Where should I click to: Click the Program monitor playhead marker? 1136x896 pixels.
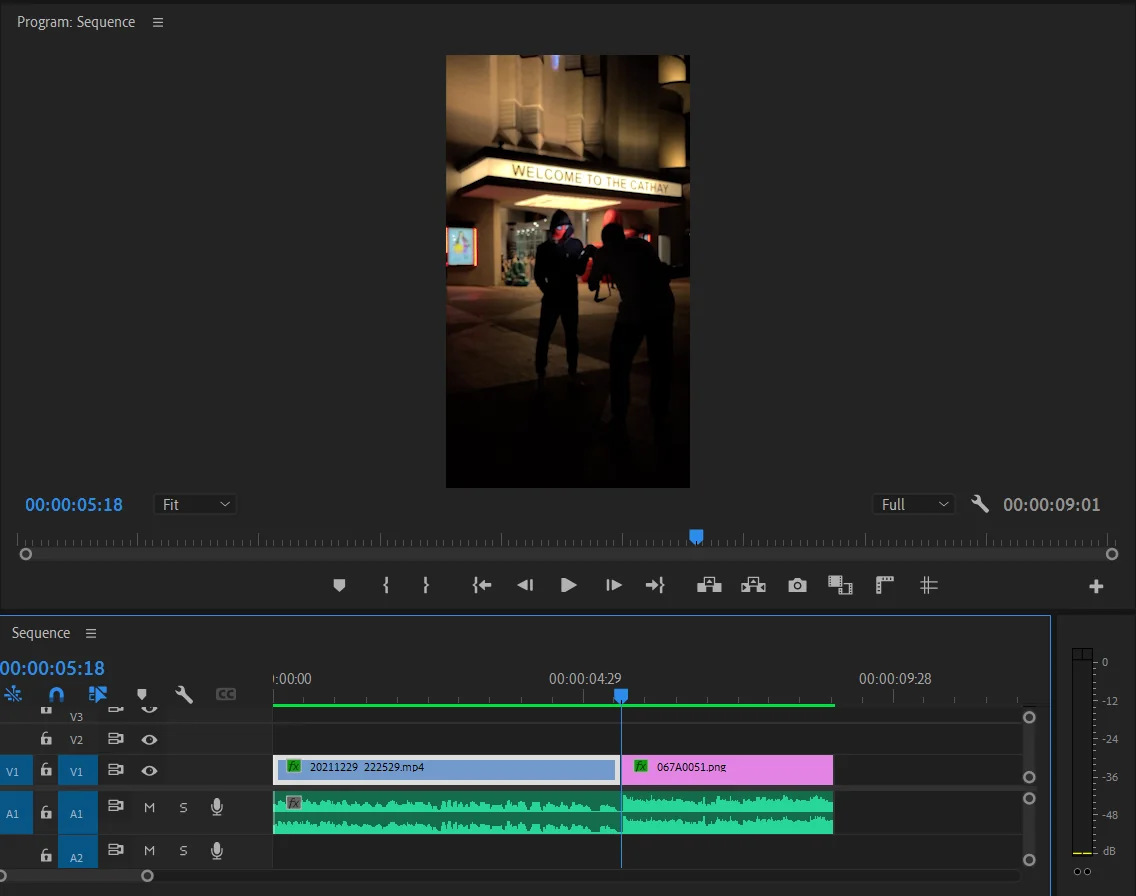[696, 537]
